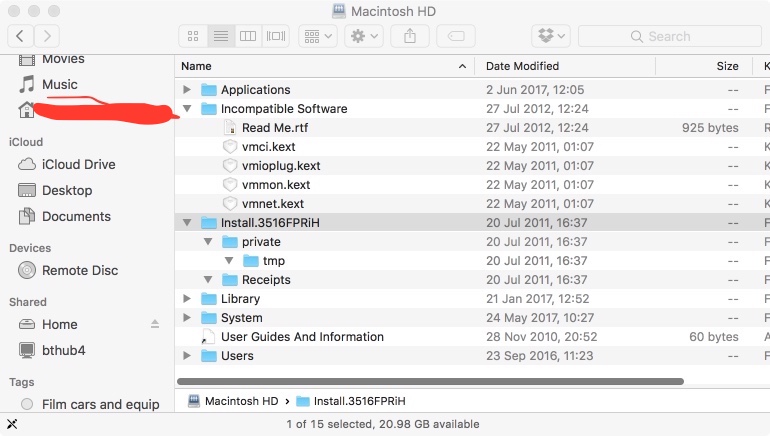Open the gear Action menu
Image resolution: width=770 pixels, height=436 pixels.
364,36
